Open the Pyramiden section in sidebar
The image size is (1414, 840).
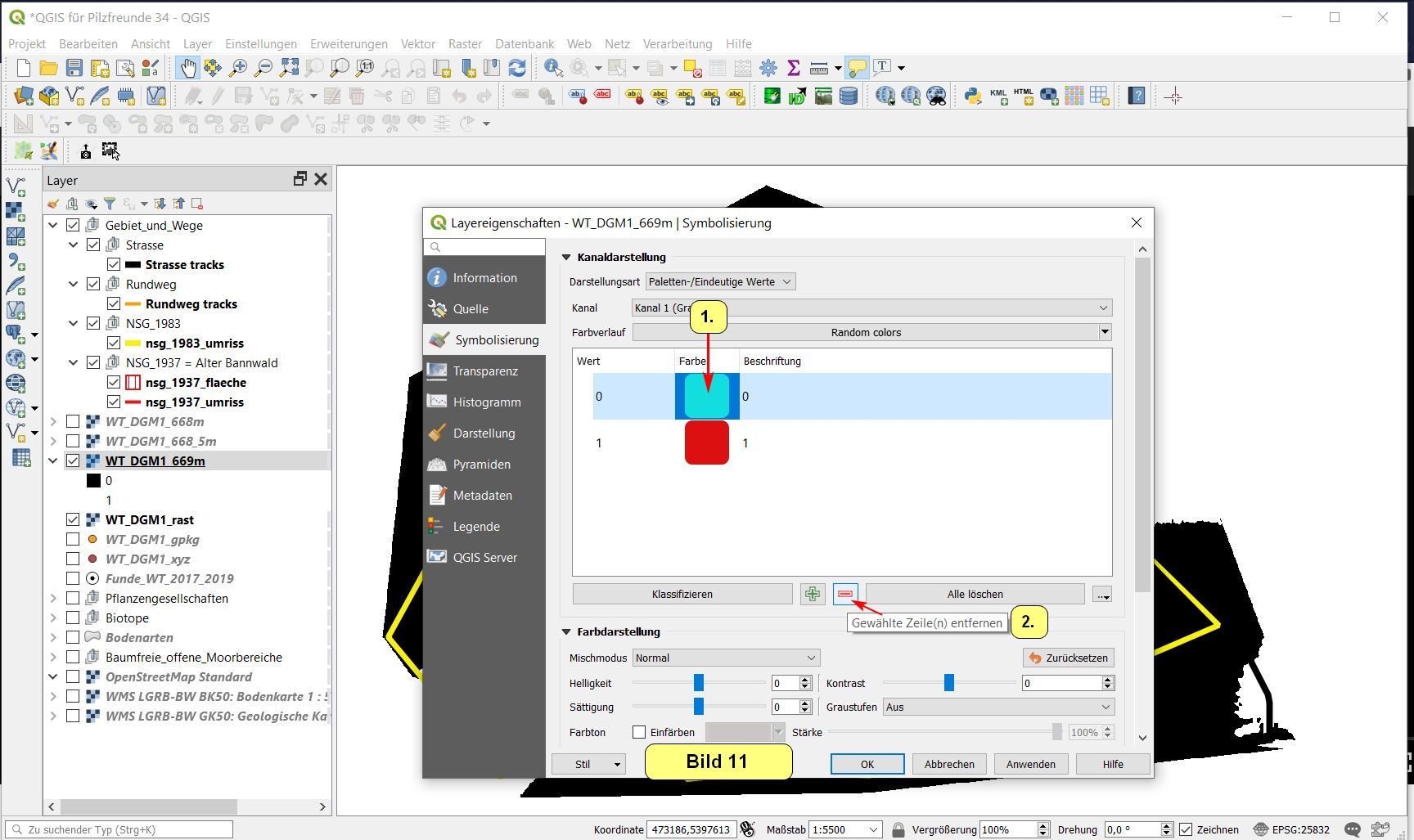481,465
